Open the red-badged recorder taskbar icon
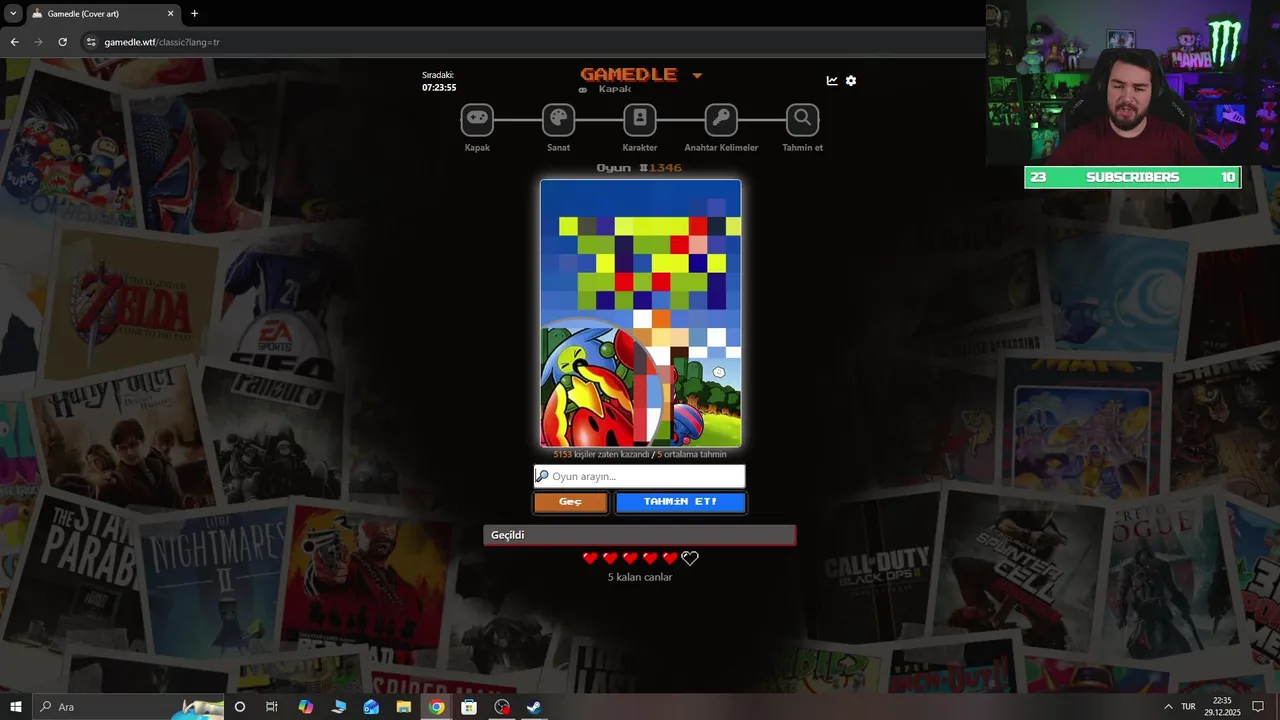Image resolution: width=1280 pixels, height=720 pixels. (502, 707)
